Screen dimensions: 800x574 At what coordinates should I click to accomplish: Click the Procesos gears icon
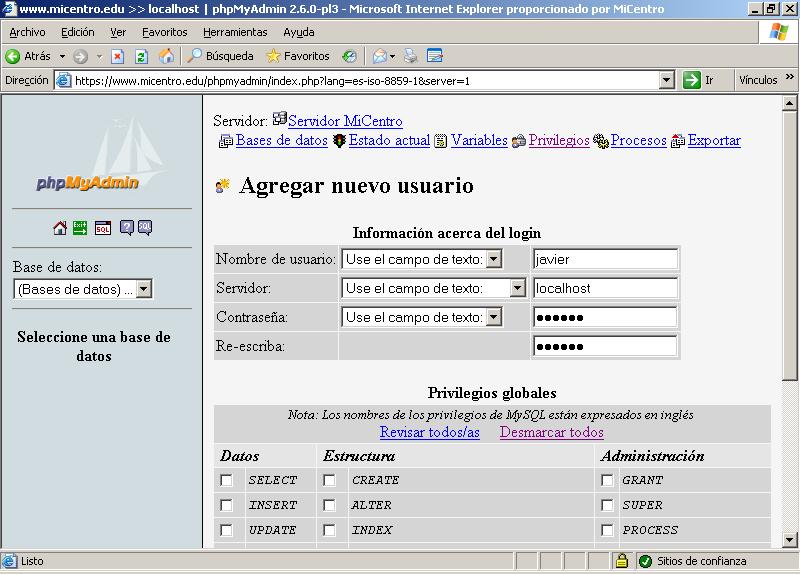[601, 141]
